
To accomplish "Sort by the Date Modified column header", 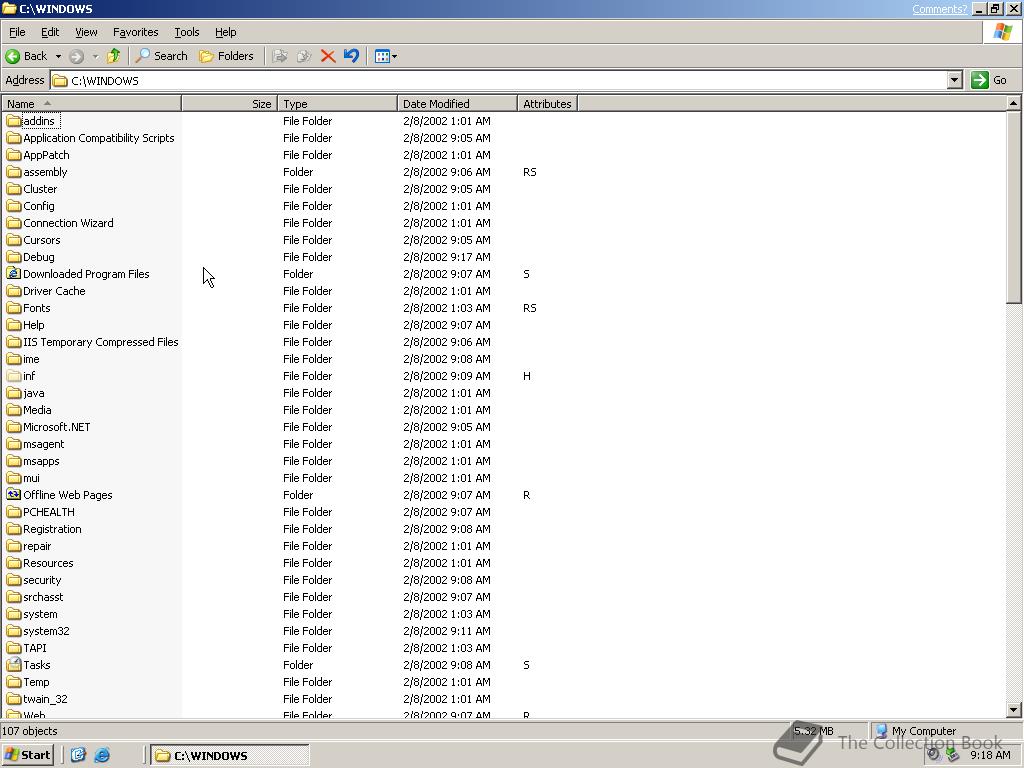I will [x=457, y=104].
